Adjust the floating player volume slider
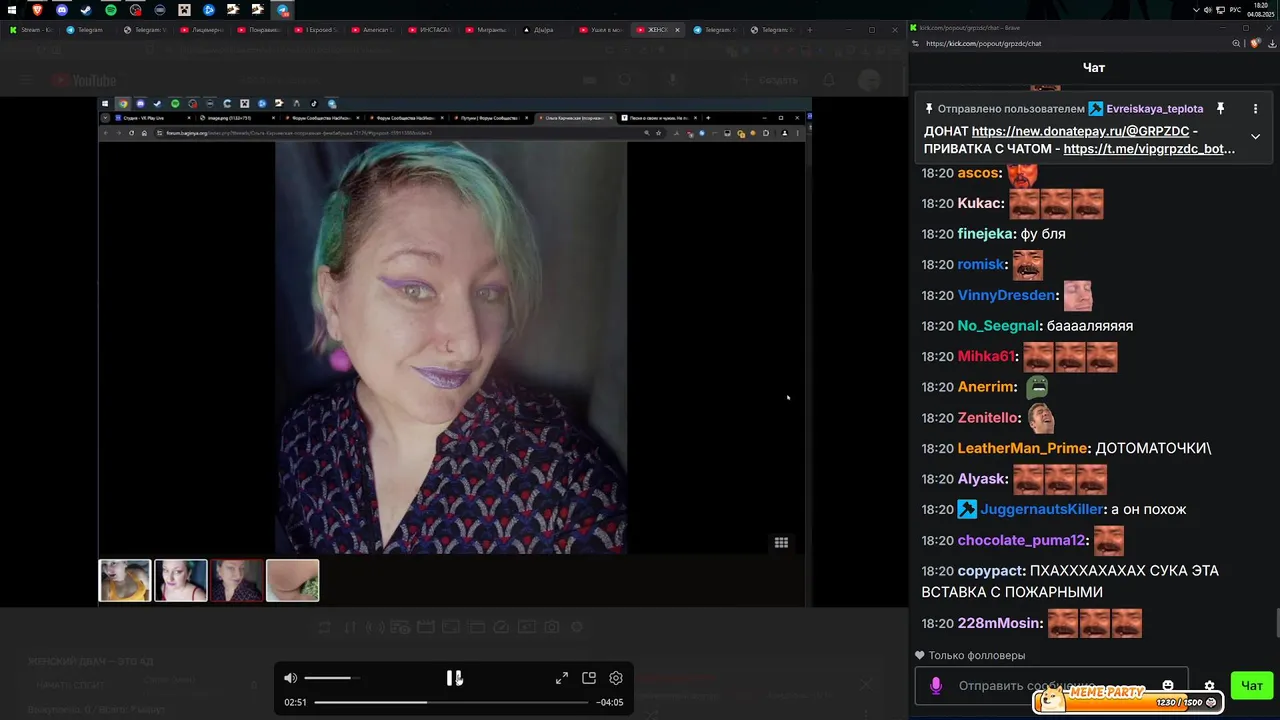The image size is (1280, 720). 332,678
